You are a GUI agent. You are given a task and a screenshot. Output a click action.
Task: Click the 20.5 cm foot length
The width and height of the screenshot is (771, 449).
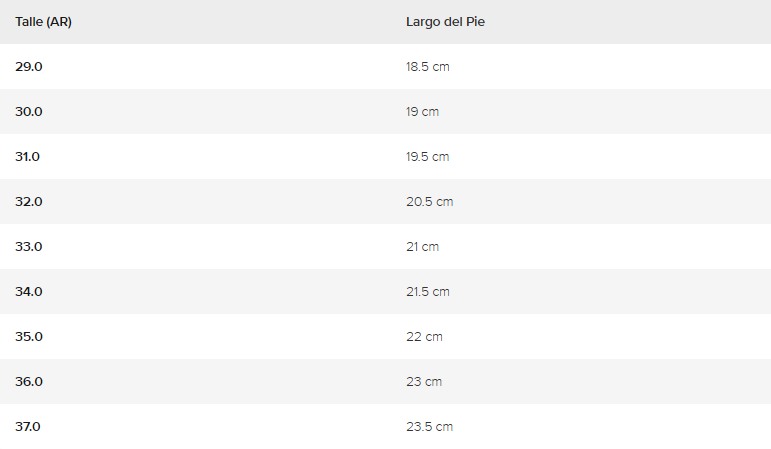(429, 202)
